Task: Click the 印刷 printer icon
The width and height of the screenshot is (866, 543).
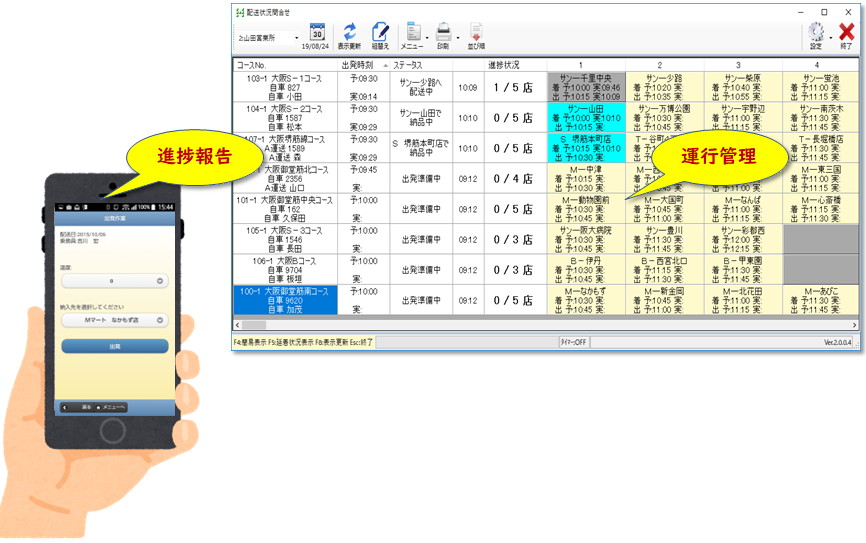Action: coord(443,33)
